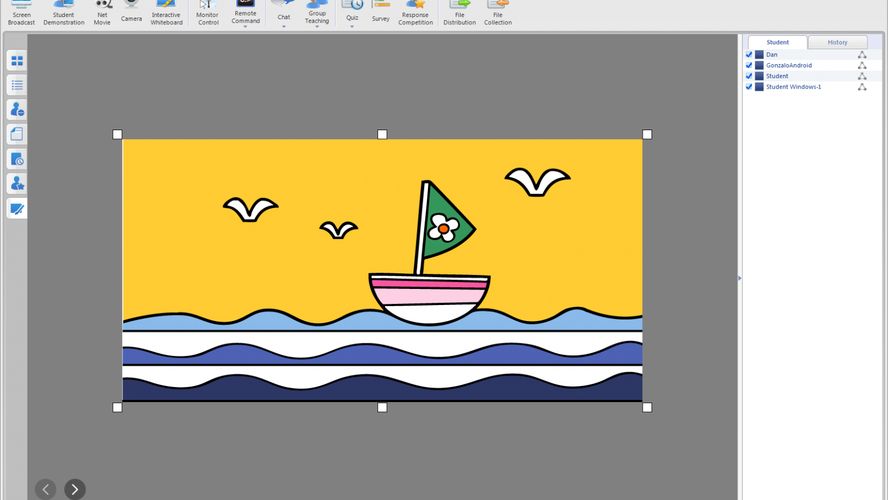Expand the Group Teaching dropdown arrow
The width and height of the screenshot is (888, 500).
click(x=317, y=27)
